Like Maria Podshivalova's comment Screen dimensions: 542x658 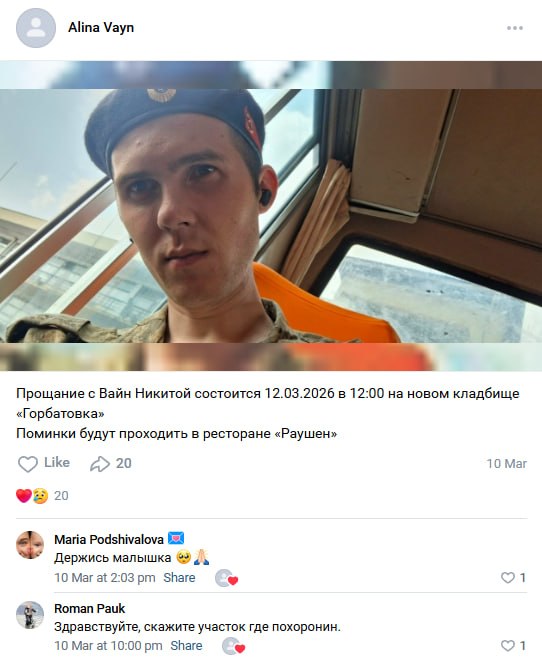point(513,578)
